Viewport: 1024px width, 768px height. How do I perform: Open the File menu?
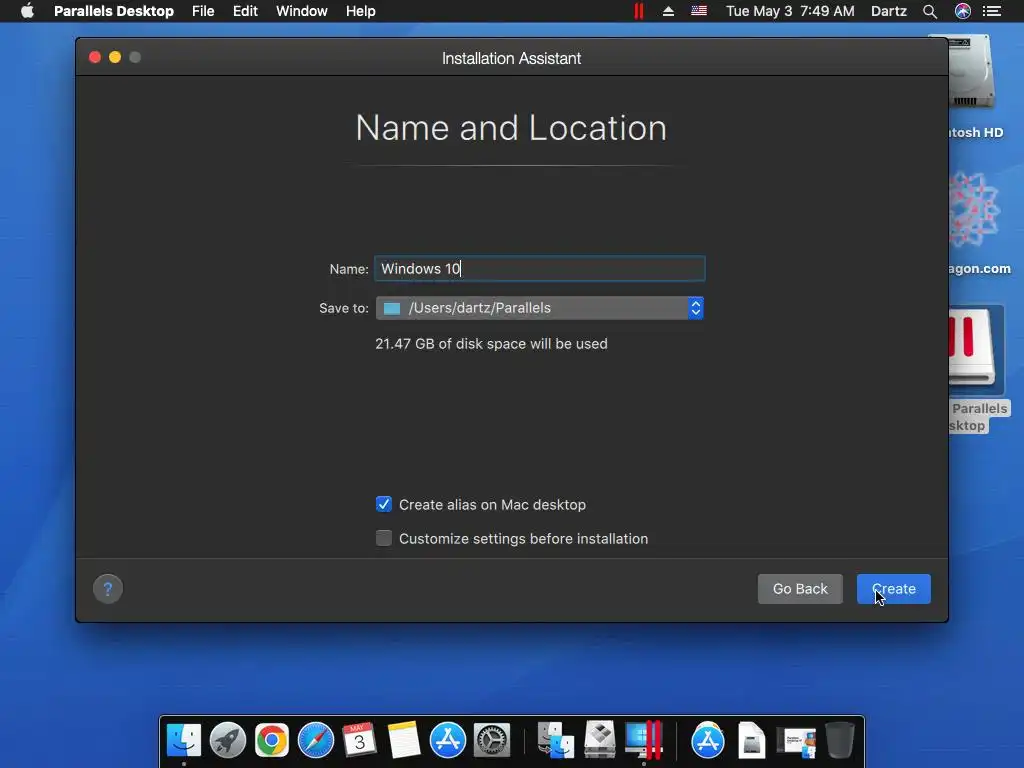click(203, 11)
